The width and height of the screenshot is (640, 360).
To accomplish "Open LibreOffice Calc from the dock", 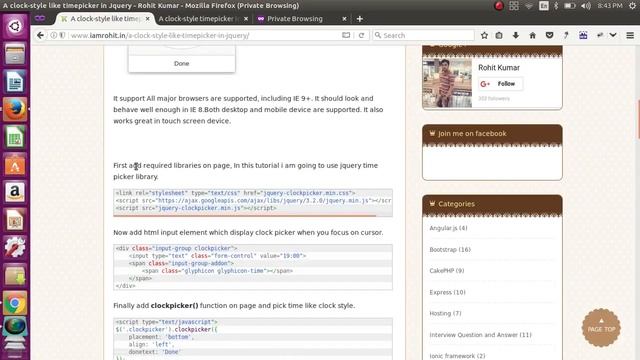I will pos(15,137).
